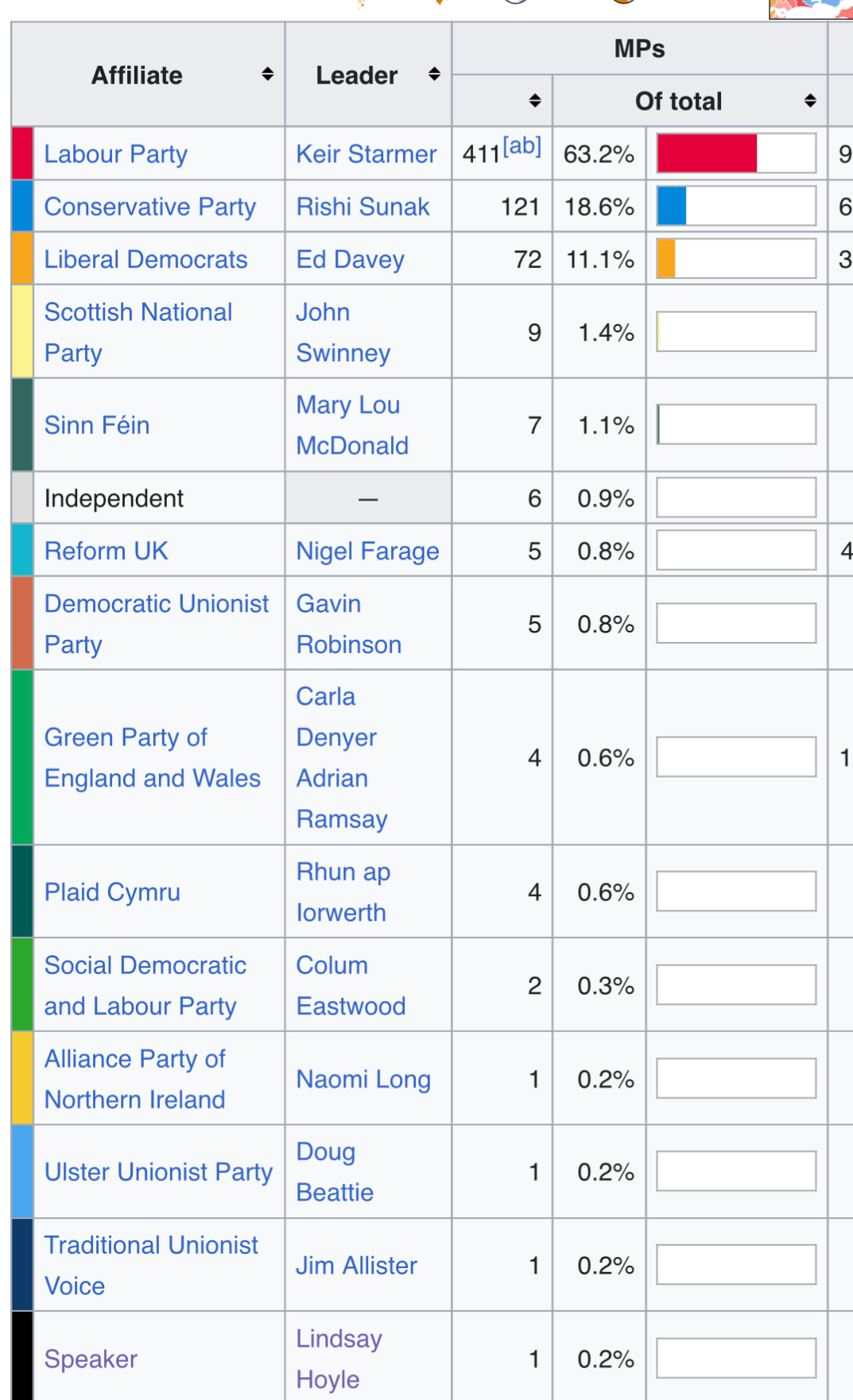Sort by MPs count column
The image size is (853, 1400).
coord(535,101)
